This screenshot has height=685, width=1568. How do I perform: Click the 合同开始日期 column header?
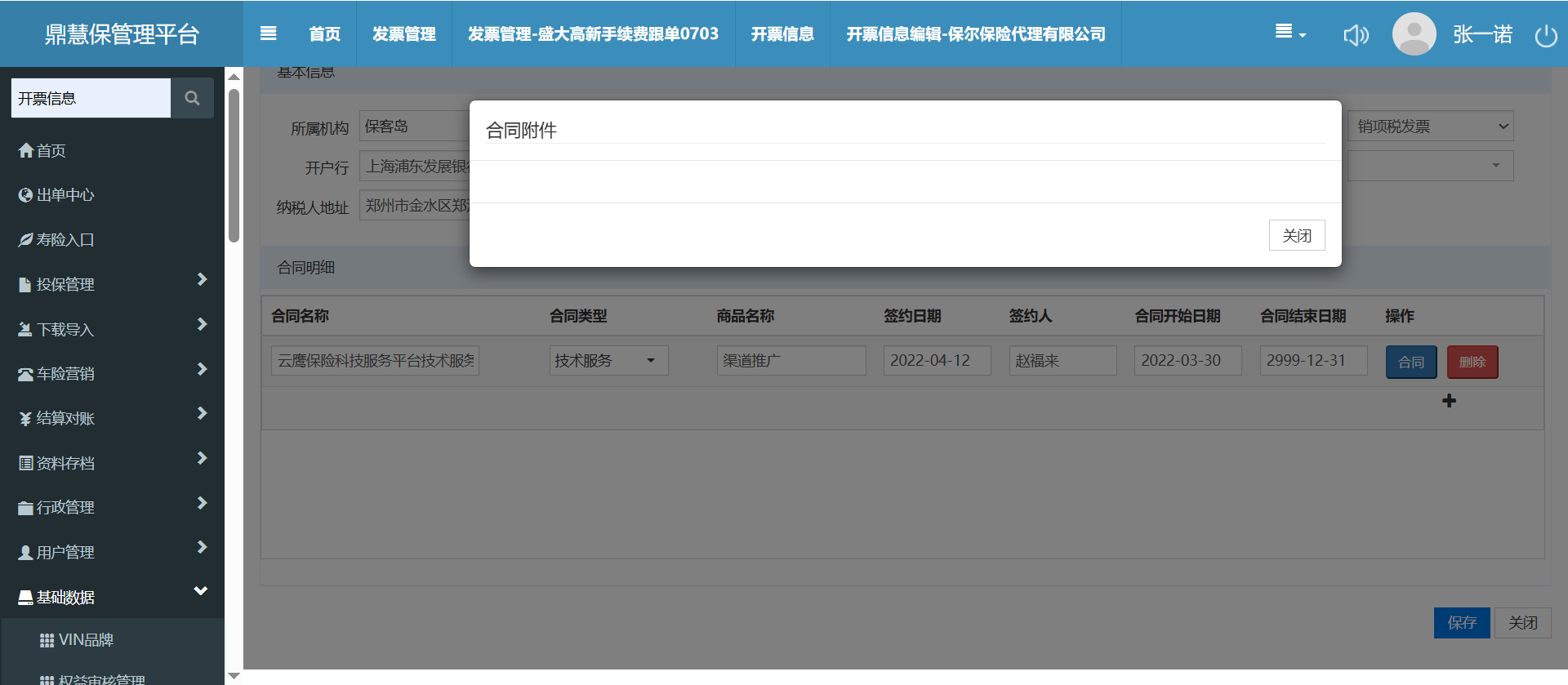coord(1178,316)
